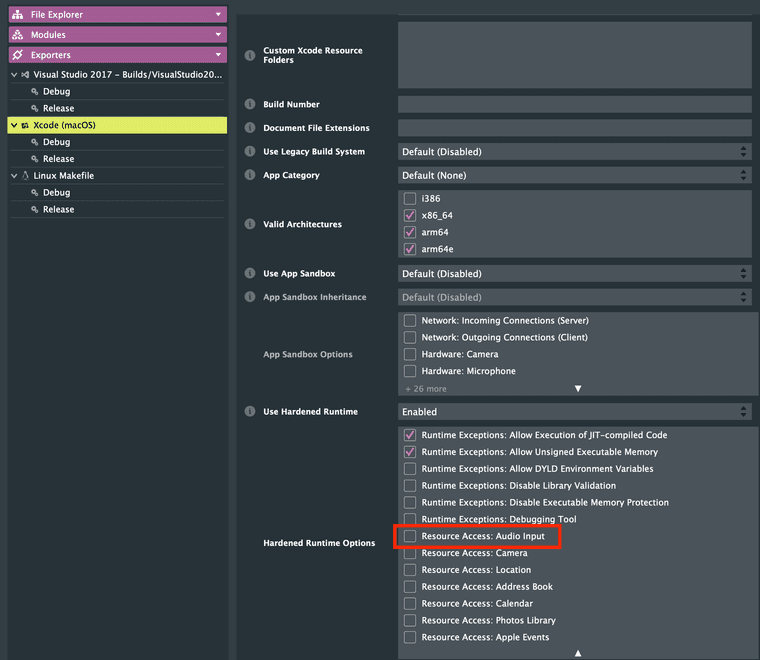Click info icon for Custom Xcode Resource Folders
The image size is (760, 660).
tap(250, 55)
